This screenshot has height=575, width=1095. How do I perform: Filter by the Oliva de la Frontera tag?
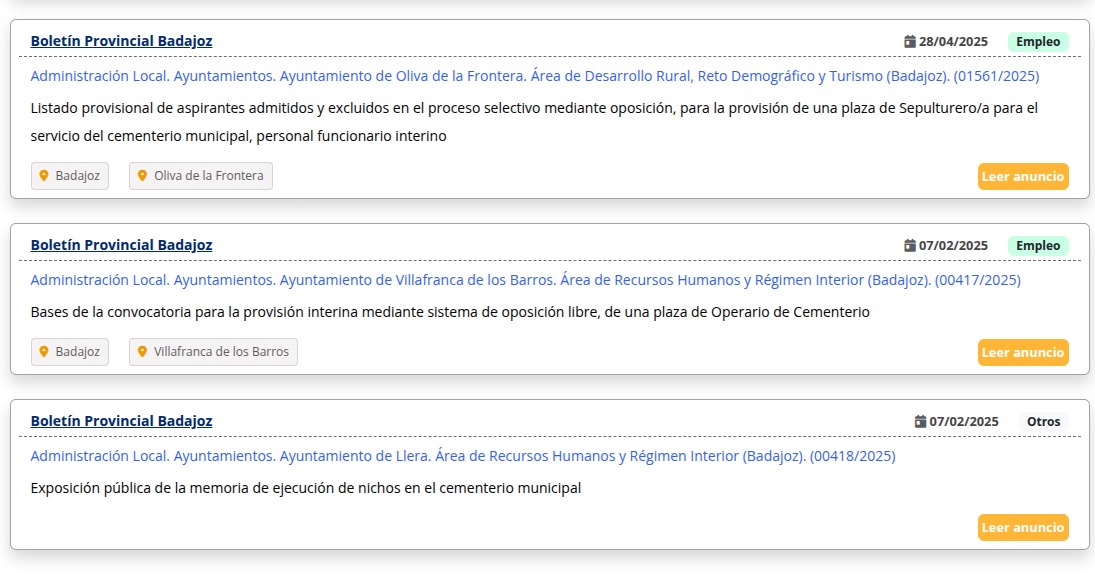tap(201, 176)
